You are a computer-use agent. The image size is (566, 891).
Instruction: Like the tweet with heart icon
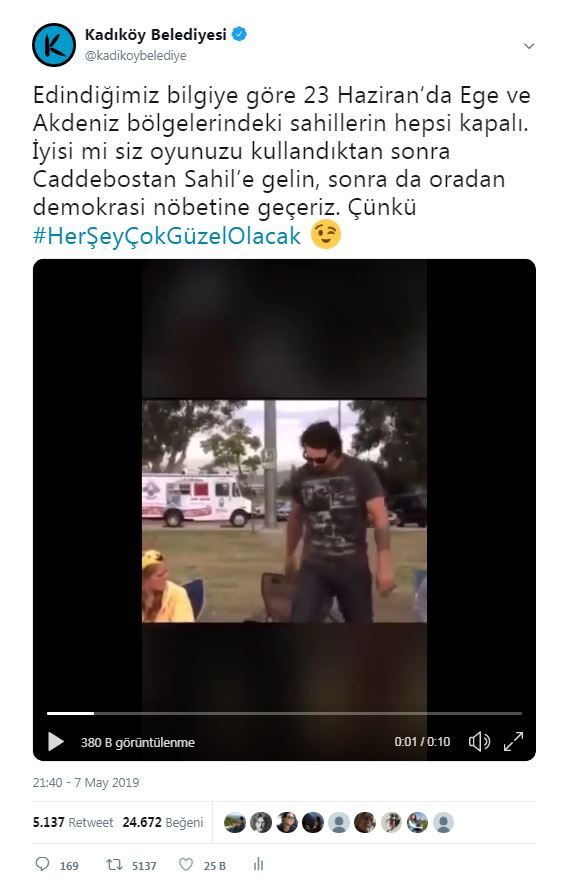pyautogui.click(x=186, y=864)
